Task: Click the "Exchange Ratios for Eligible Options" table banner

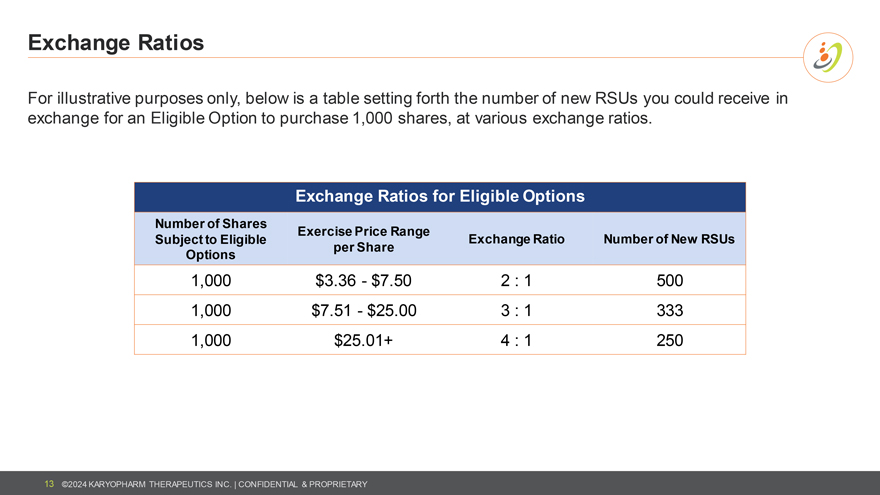Action: 440,197
